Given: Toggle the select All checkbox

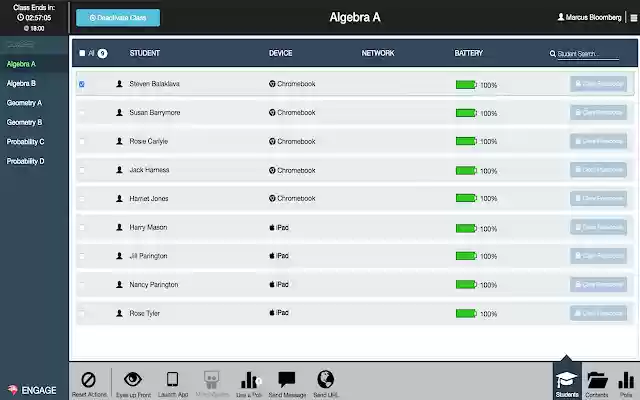Looking at the screenshot, I should [x=82, y=53].
